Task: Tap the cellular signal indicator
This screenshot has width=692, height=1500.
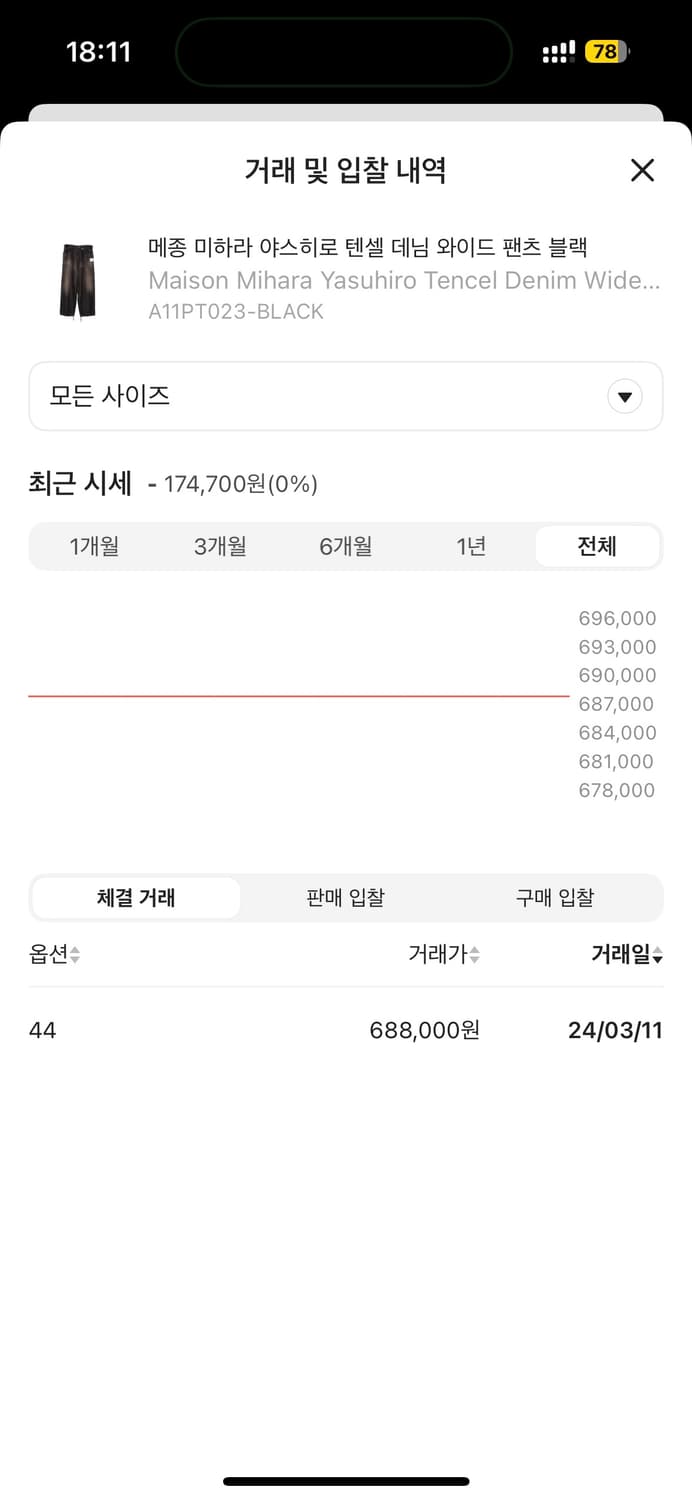Action: pos(557,50)
